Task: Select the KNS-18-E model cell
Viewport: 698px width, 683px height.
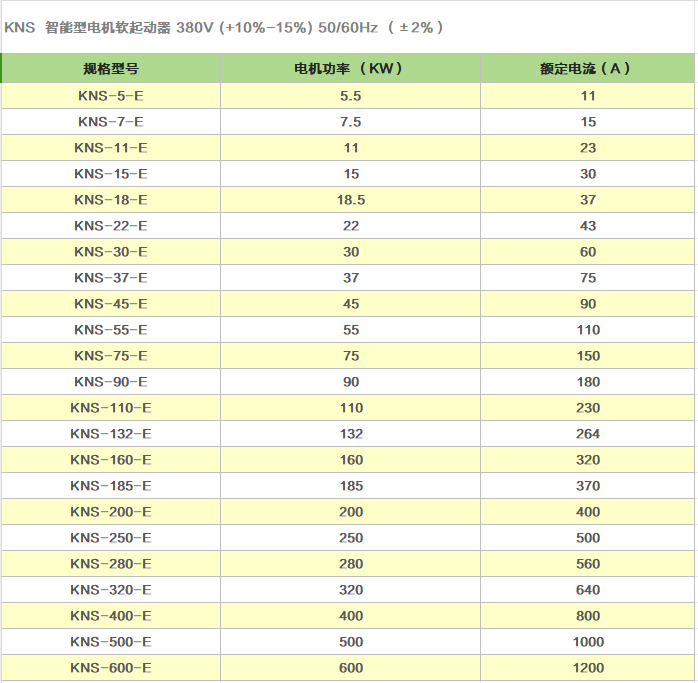Action: click(110, 200)
